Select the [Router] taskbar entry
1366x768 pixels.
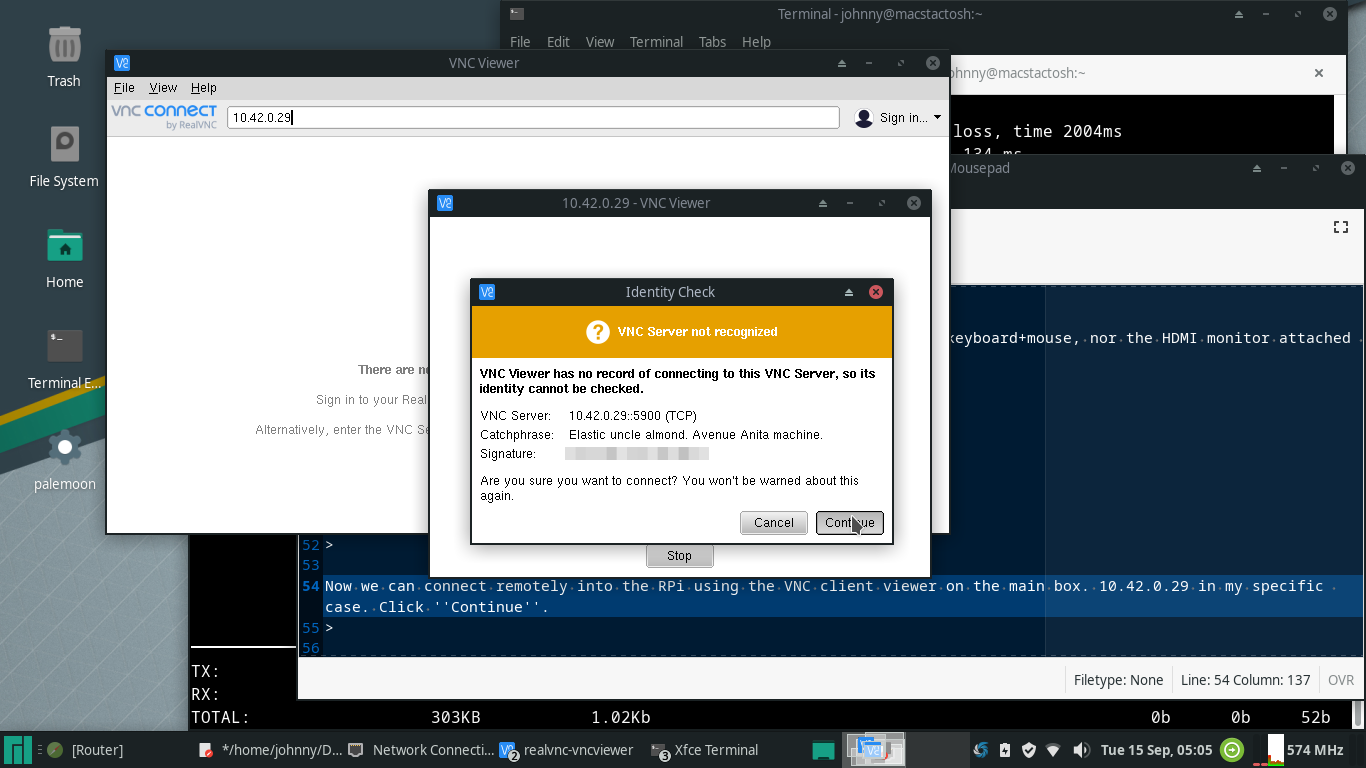coord(87,750)
